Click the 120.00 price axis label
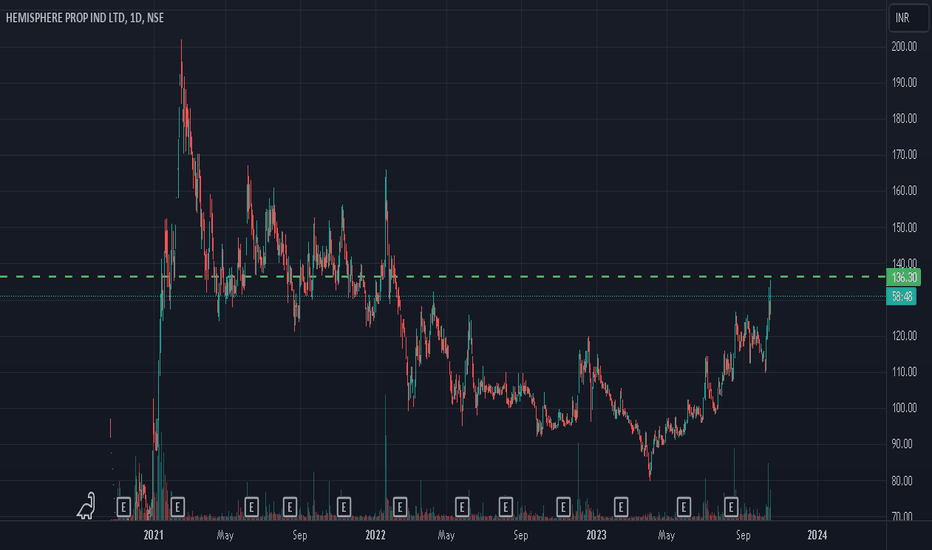Screen dimensions: 932x550 pos(904,336)
